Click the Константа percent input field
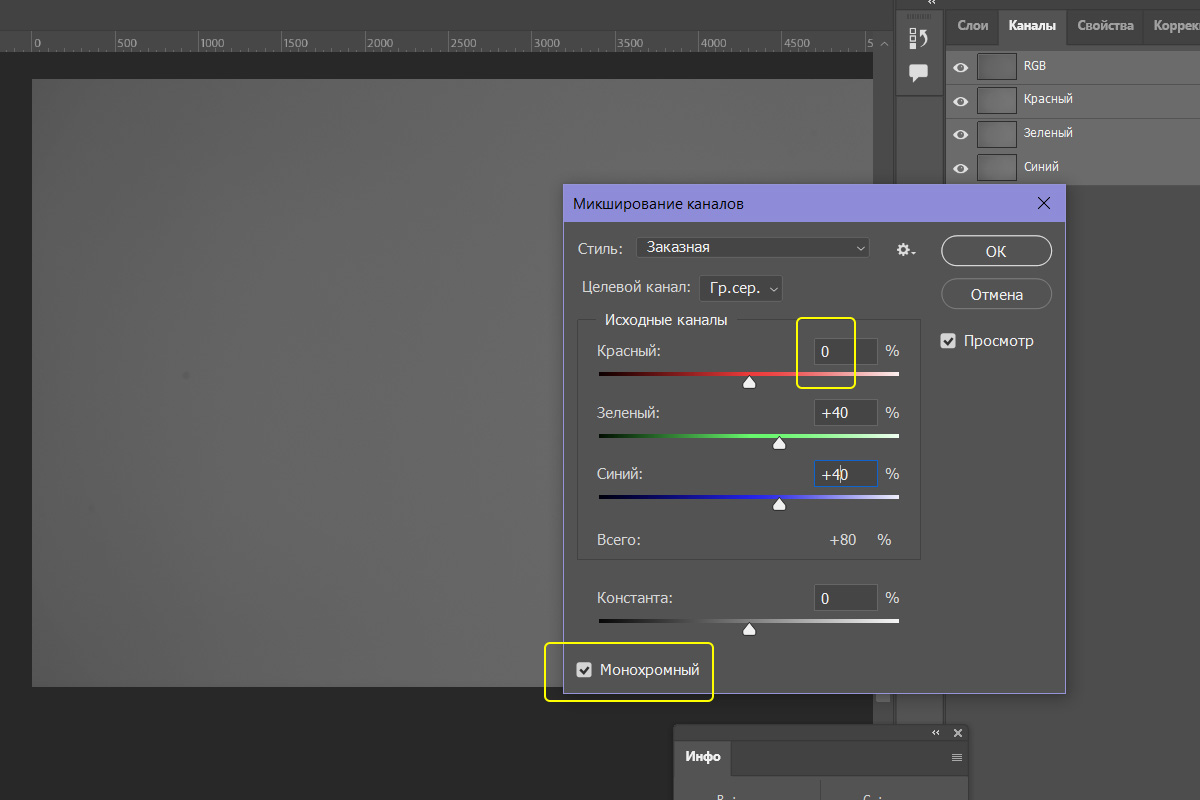1200x800 pixels. (846, 598)
